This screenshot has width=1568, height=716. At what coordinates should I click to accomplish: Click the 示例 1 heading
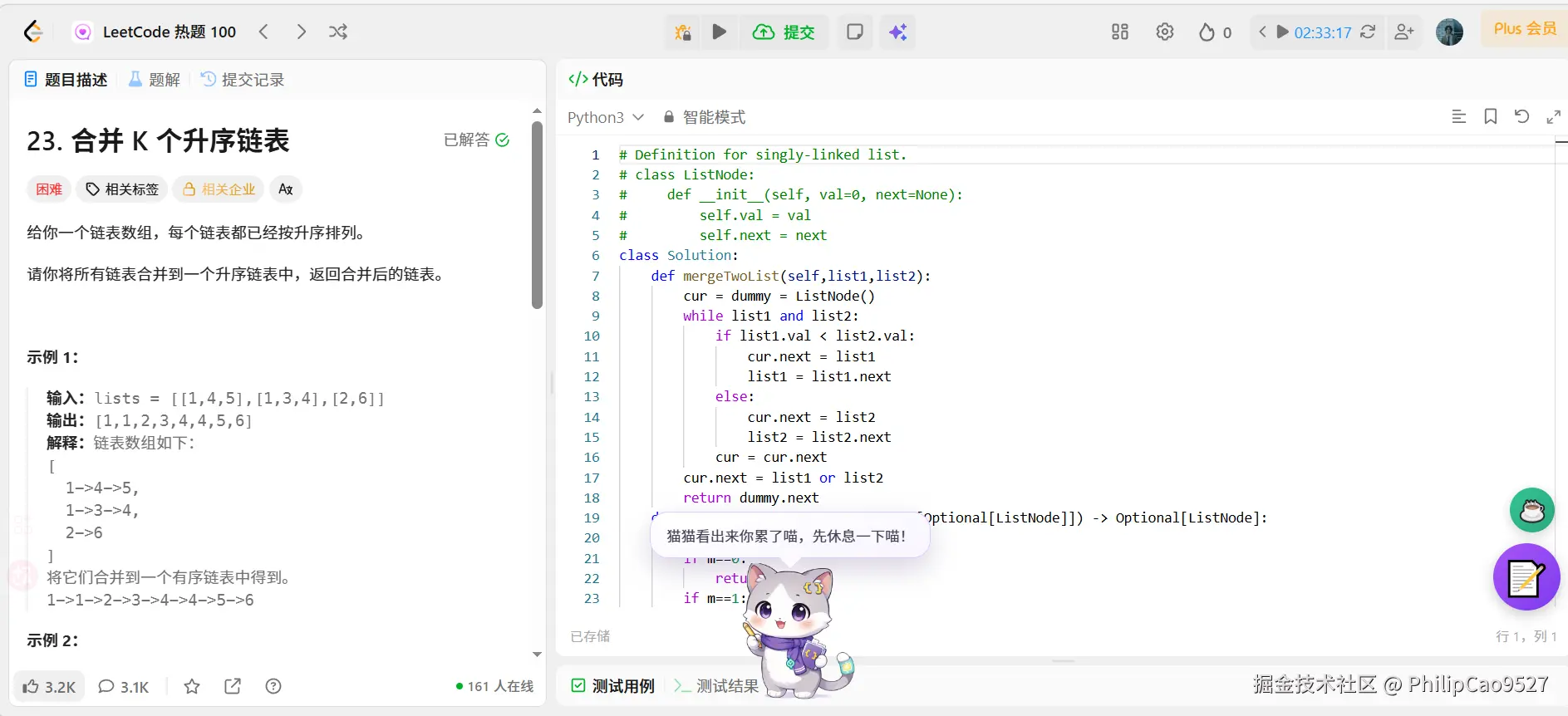52,357
